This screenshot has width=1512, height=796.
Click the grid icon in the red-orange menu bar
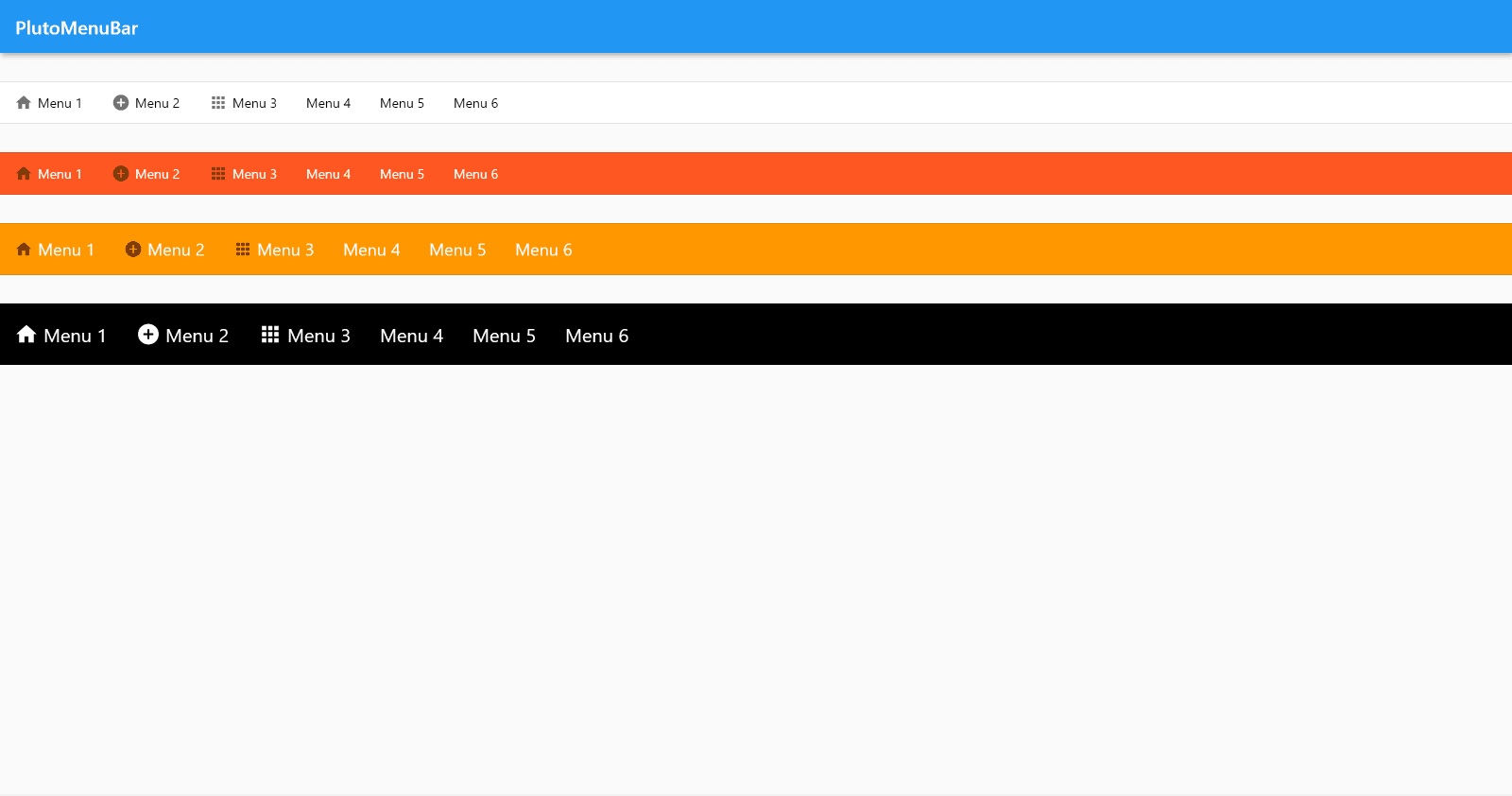(x=218, y=174)
